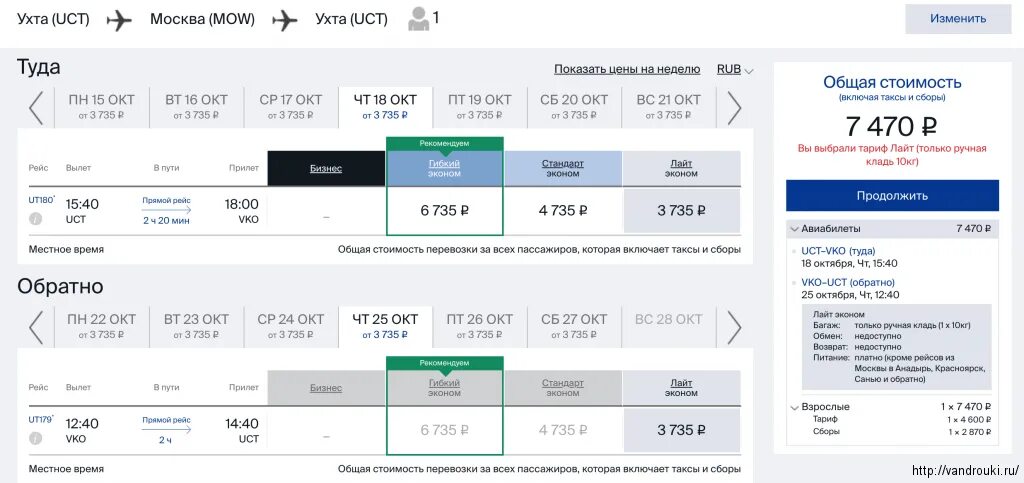Viewport: 1024px width, 483px height.
Task: Click the info icon under flight UT180
Action: [x=35, y=219]
